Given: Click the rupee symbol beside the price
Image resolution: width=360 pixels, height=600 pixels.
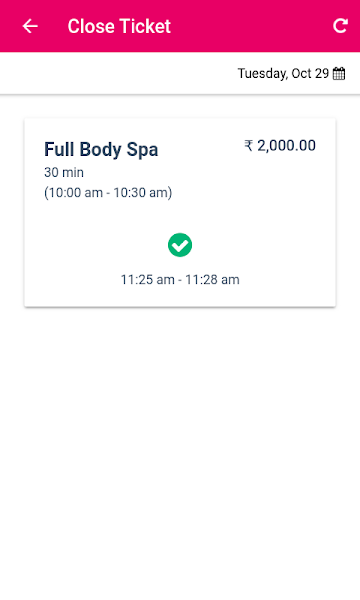Looking at the screenshot, I should tap(248, 145).
